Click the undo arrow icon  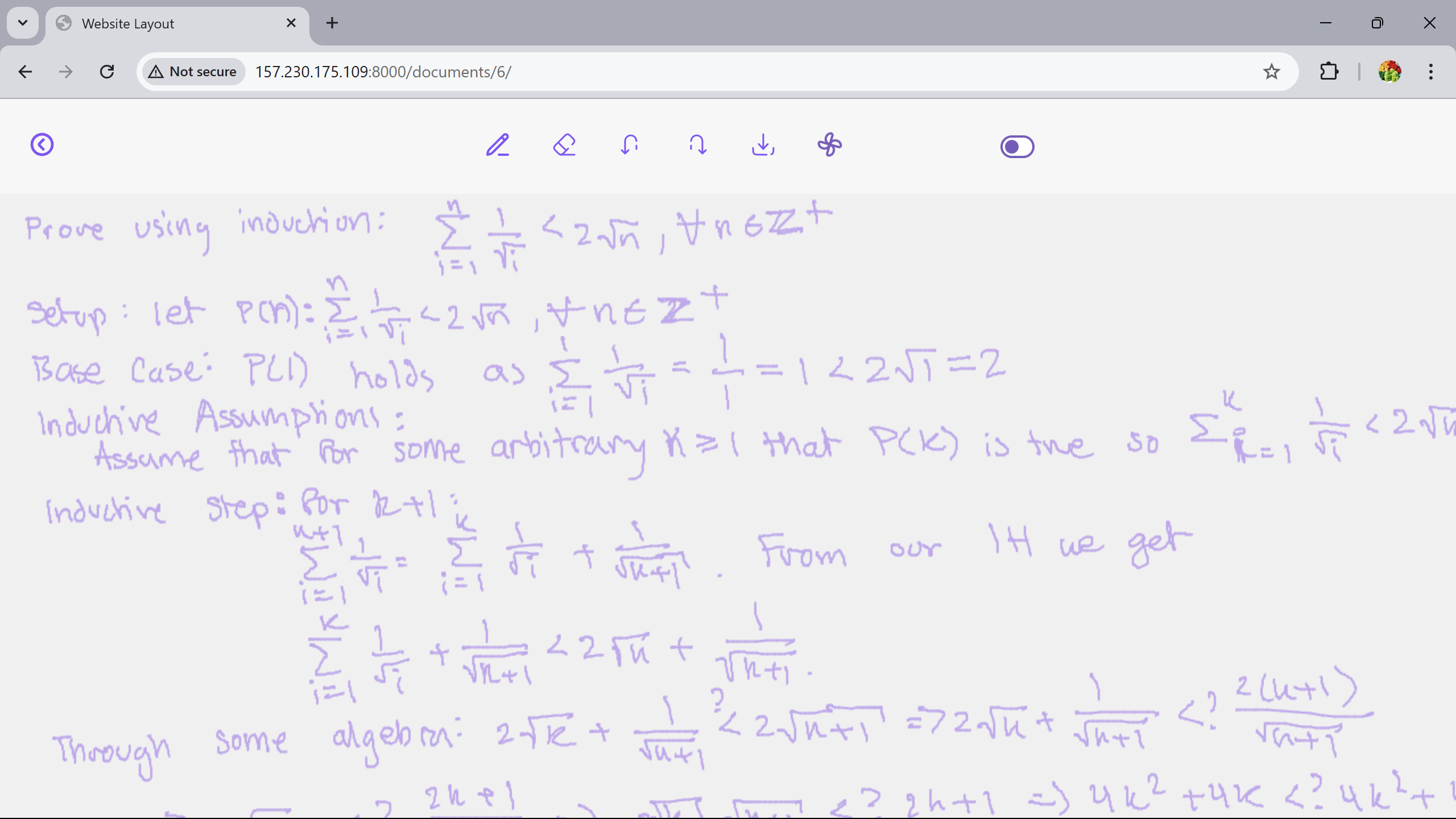(x=630, y=145)
